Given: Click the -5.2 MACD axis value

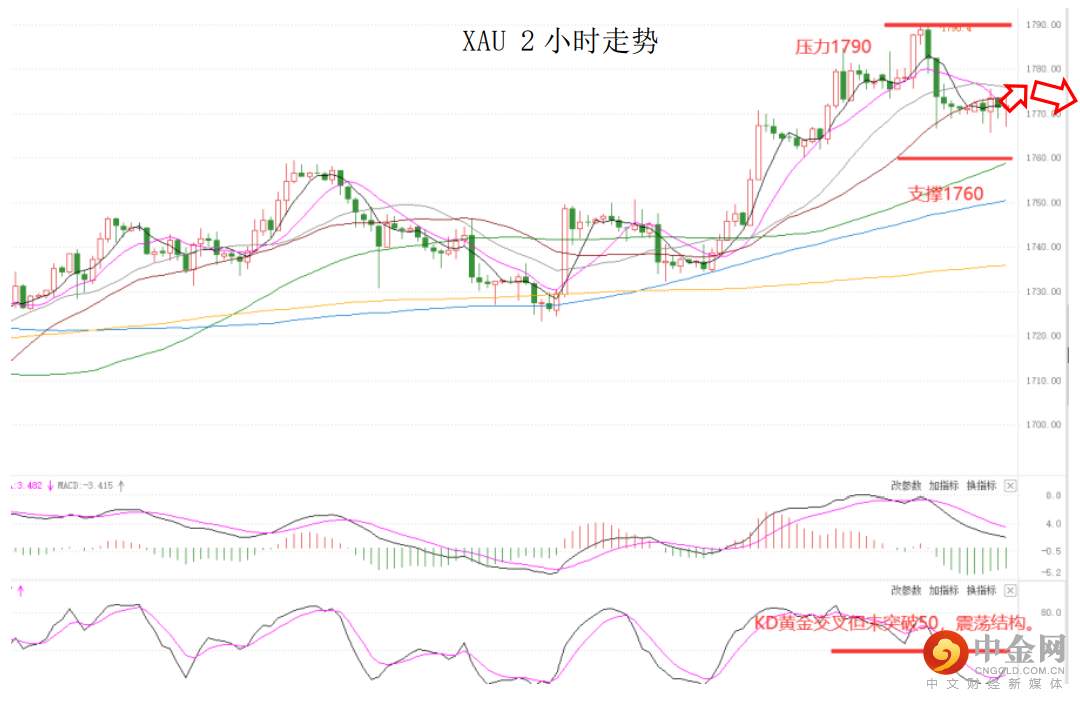Looking at the screenshot, I should coord(1051,572).
